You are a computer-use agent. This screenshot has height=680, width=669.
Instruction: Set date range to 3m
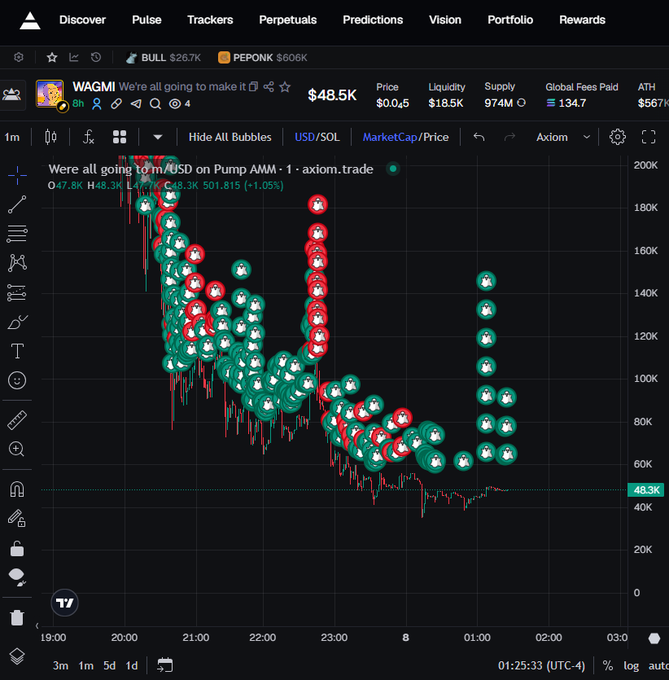[x=61, y=665]
